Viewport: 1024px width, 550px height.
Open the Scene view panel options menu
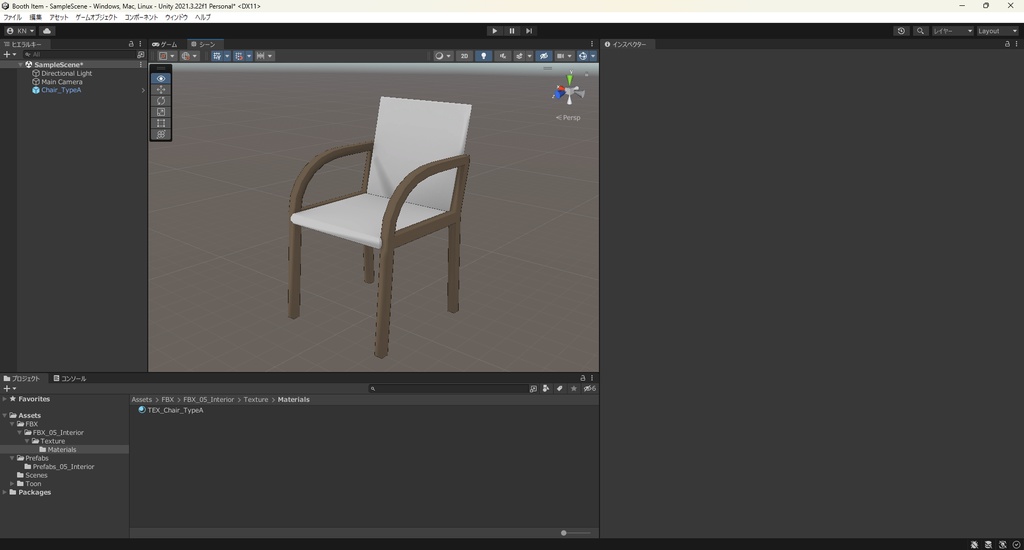pyautogui.click(x=592, y=44)
